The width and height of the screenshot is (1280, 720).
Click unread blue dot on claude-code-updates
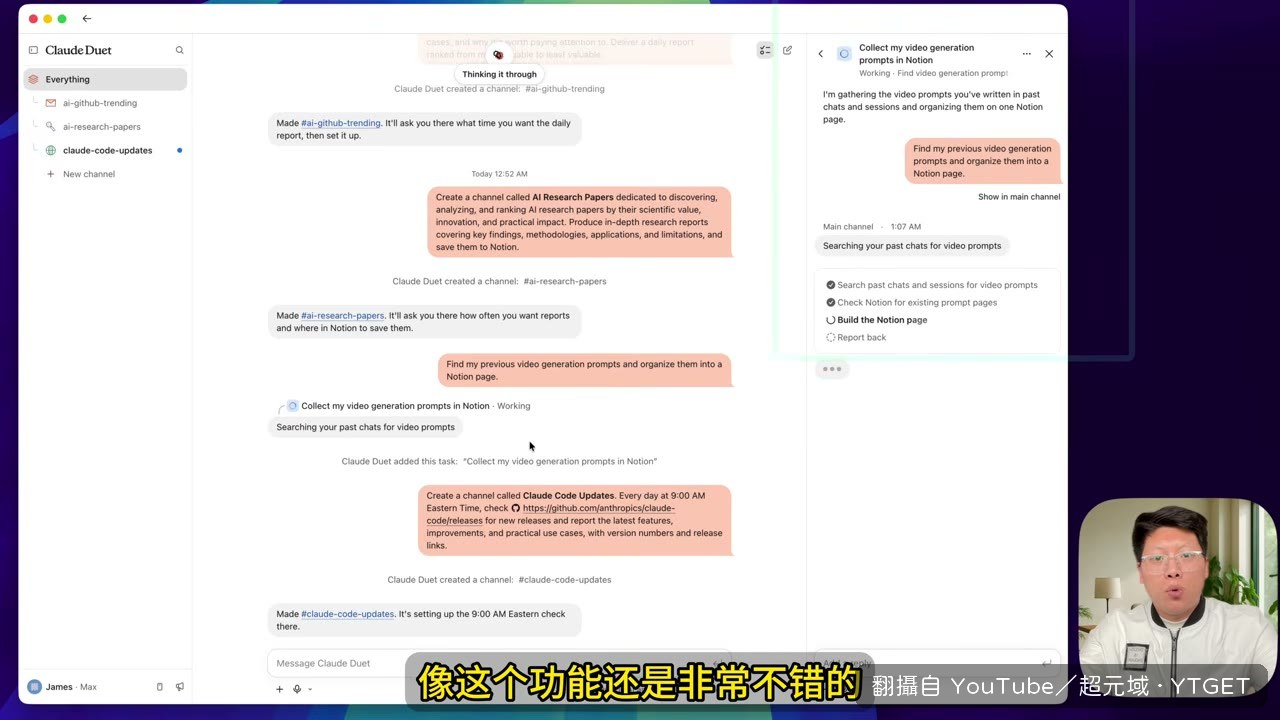click(x=180, y=150)
